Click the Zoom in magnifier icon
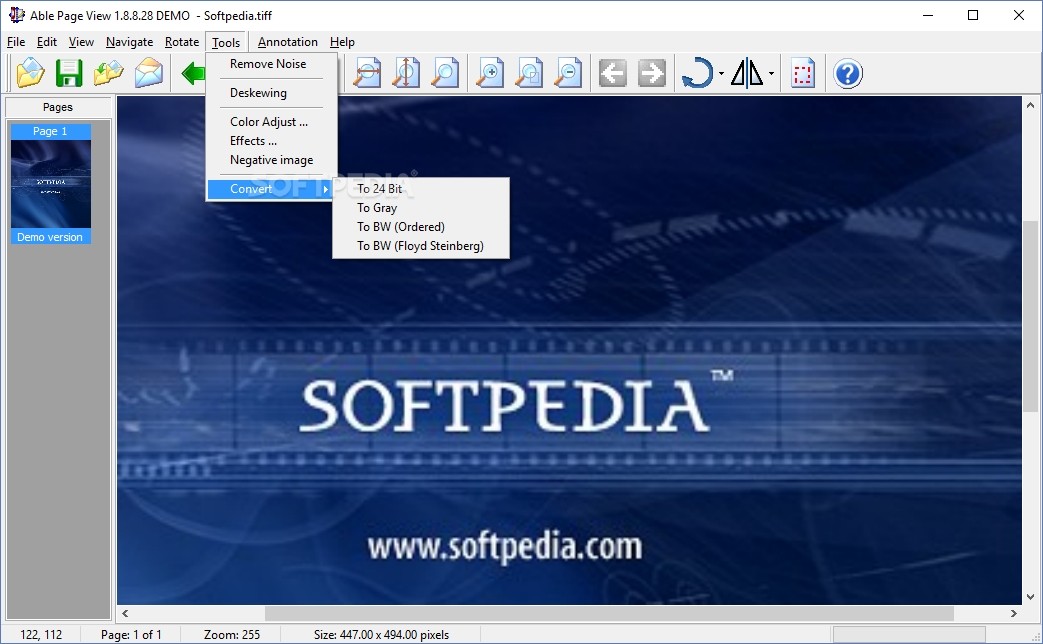 click(490, 73)
